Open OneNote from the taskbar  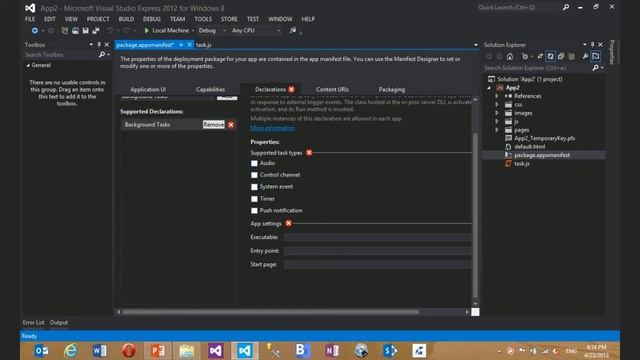(x=332, y=350)
